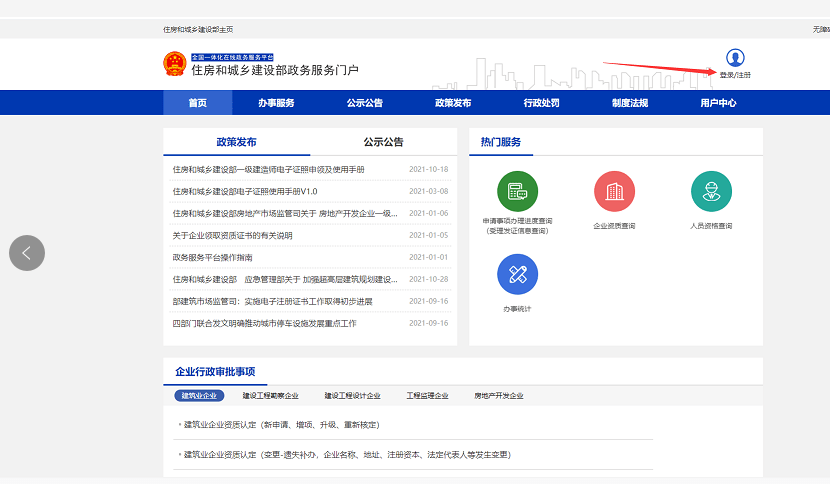Switch to the 公示公告 tab in news panel
Viewport: 830px width, 484px height.
[x=383, y=142]
